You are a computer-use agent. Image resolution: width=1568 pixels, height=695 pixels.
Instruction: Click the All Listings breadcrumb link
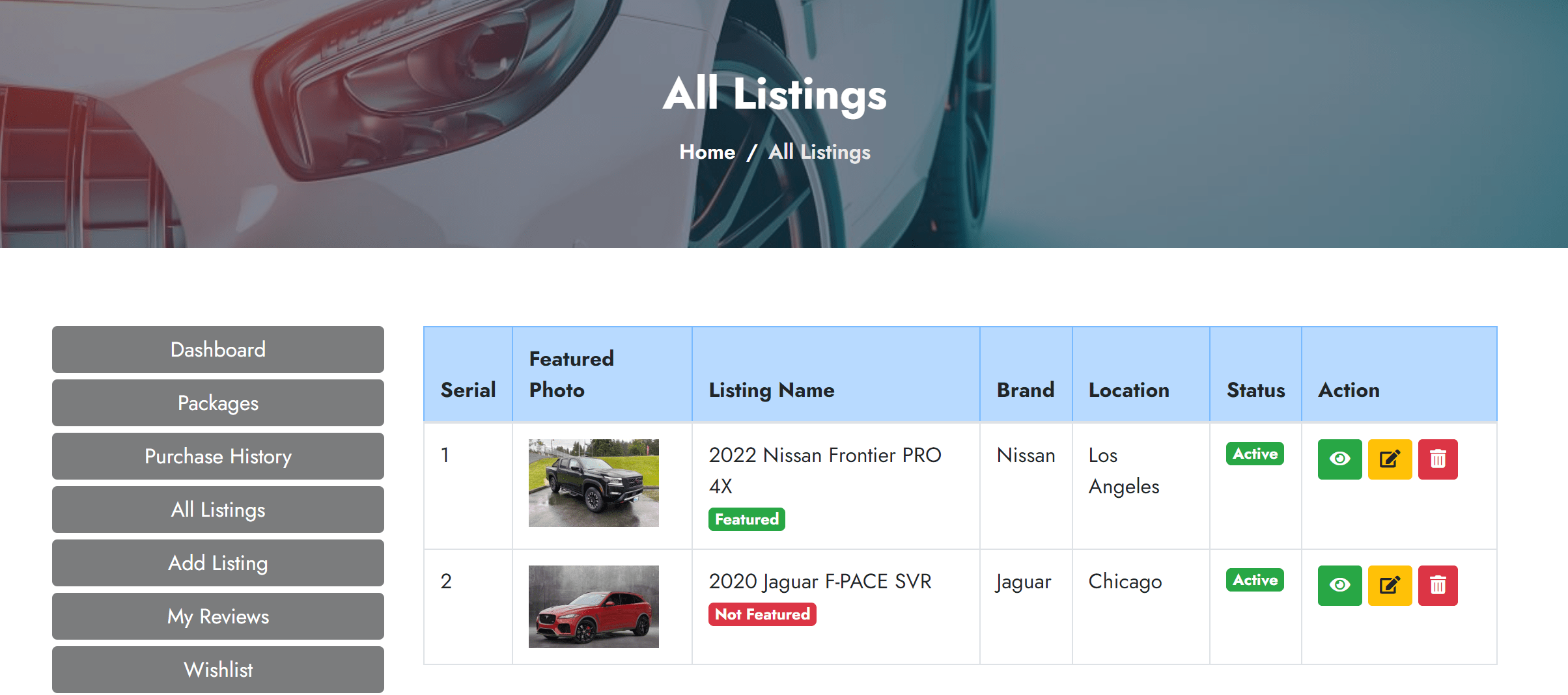(x=819, y=152)
